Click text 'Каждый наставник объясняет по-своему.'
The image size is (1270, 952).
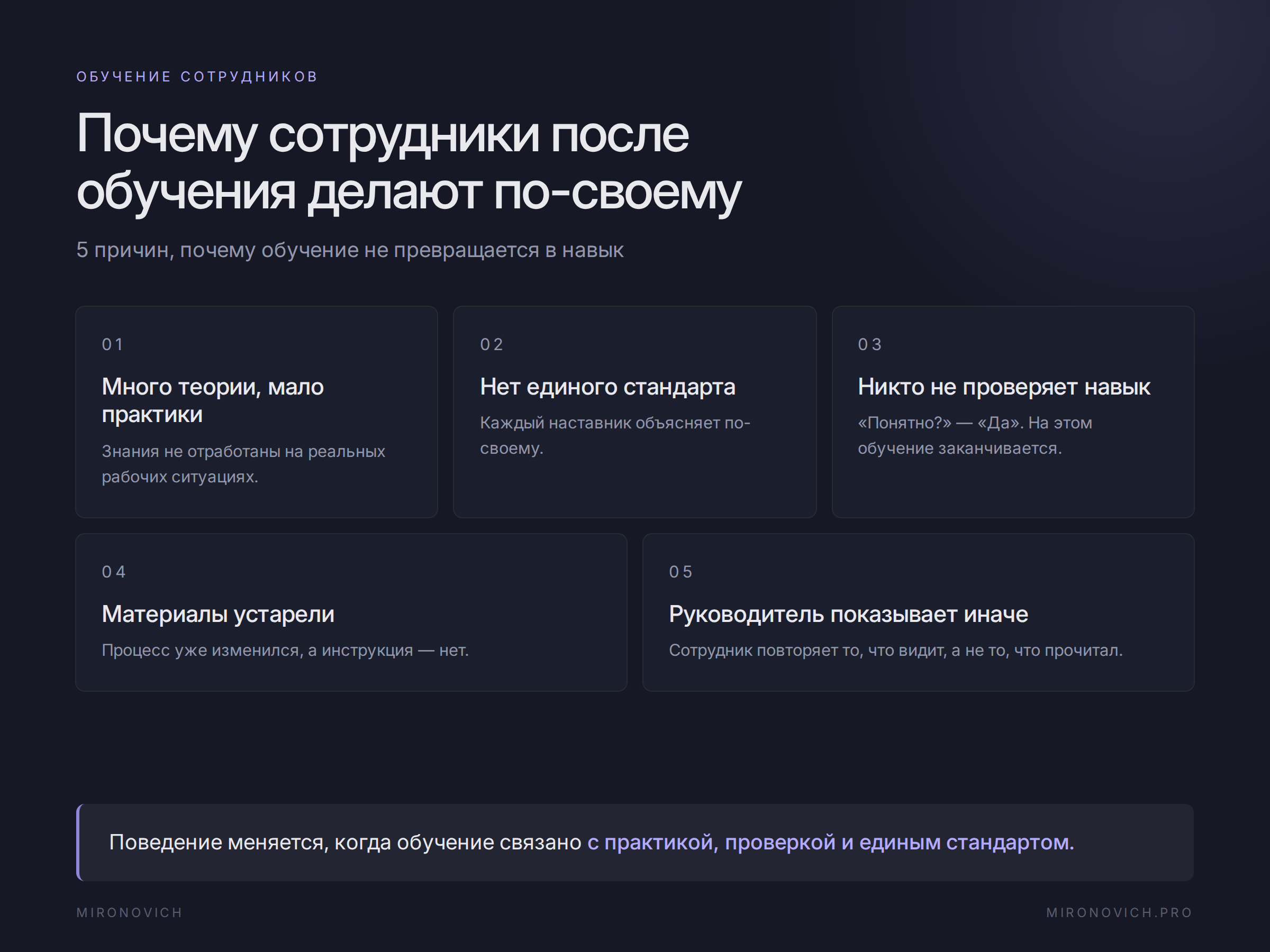(615, 435)
